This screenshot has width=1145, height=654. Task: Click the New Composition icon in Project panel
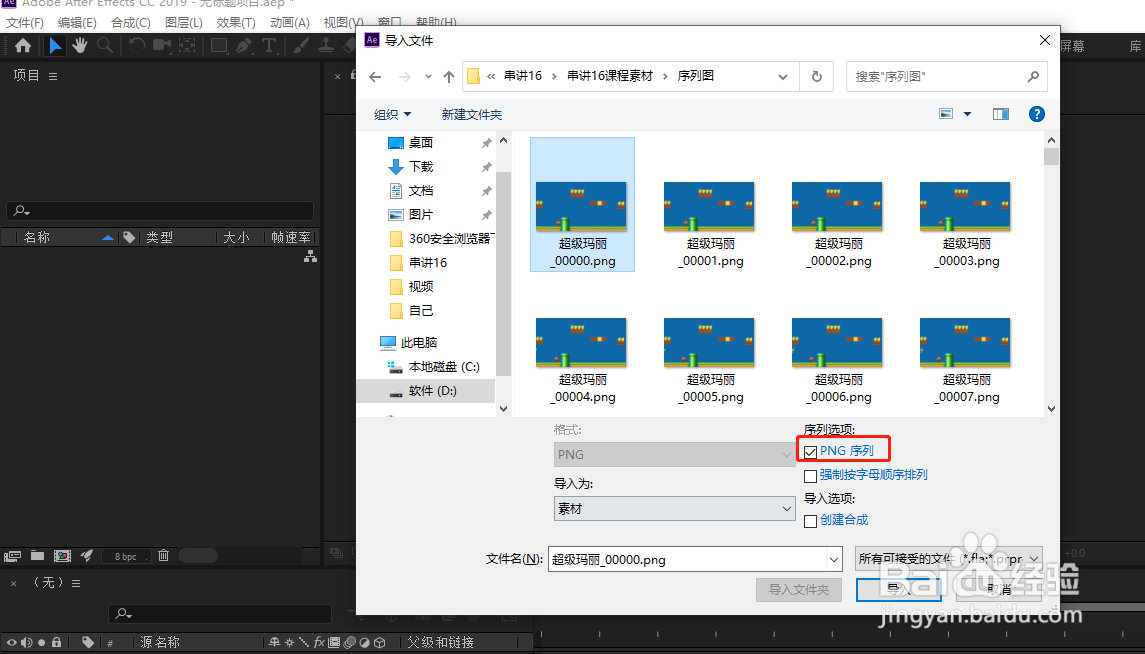click(x=63, y=556)
